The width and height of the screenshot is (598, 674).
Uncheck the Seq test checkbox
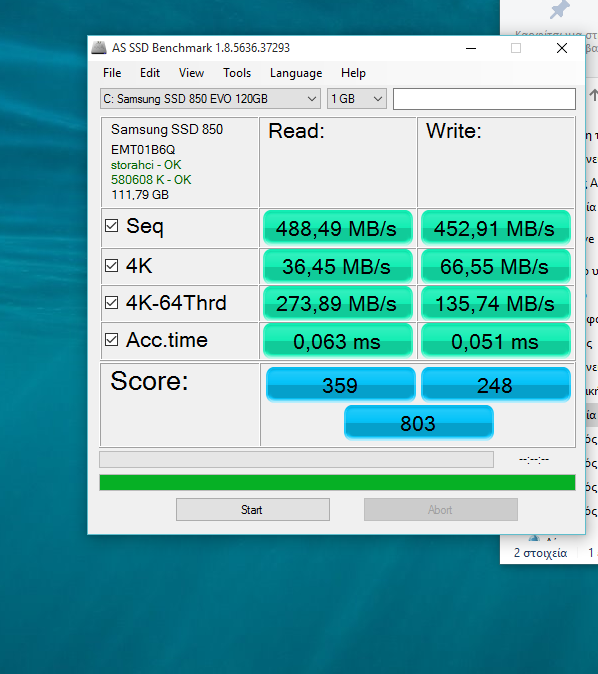[x=111, y=226]
